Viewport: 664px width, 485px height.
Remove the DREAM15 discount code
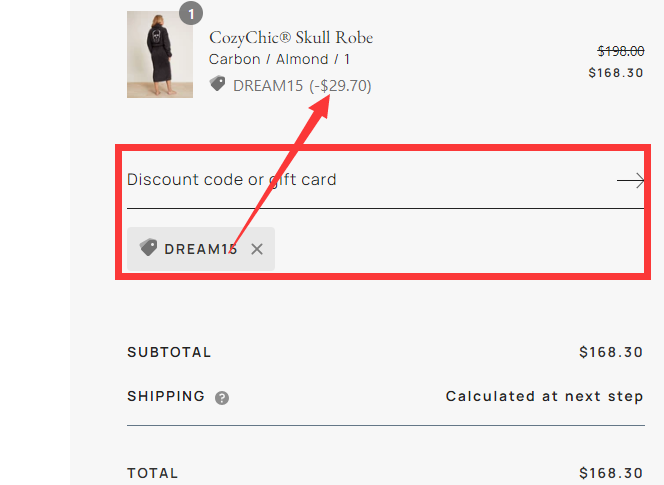[x=257, y=249]
